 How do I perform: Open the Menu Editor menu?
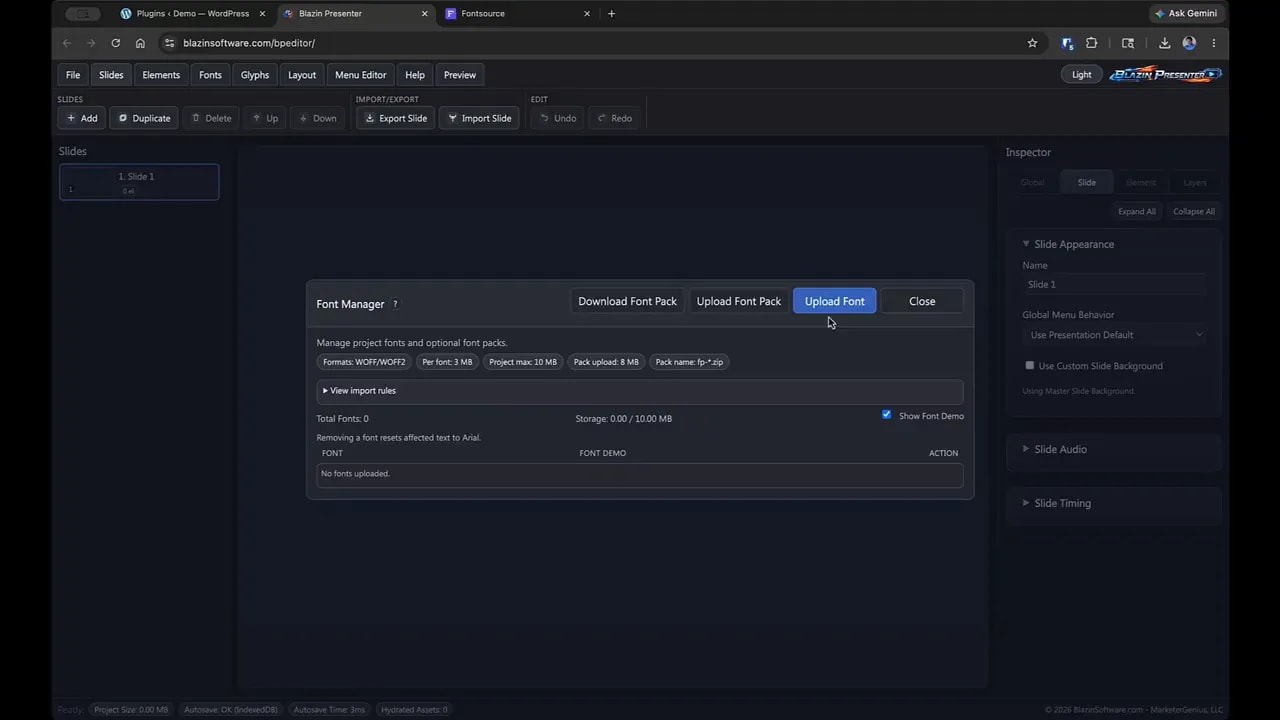pos(361,75)
